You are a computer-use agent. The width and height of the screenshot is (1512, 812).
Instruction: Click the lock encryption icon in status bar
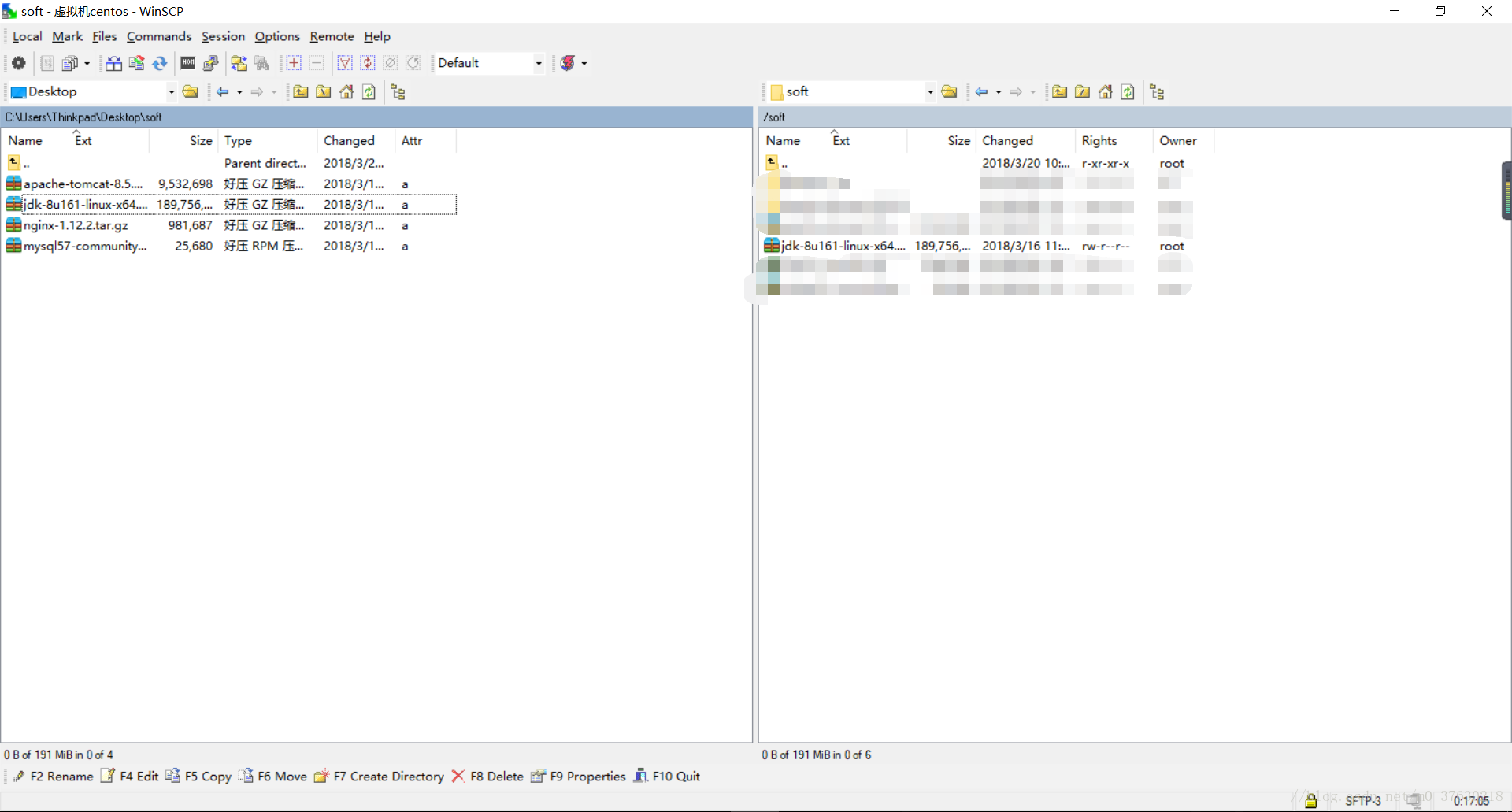(1311, 801)
